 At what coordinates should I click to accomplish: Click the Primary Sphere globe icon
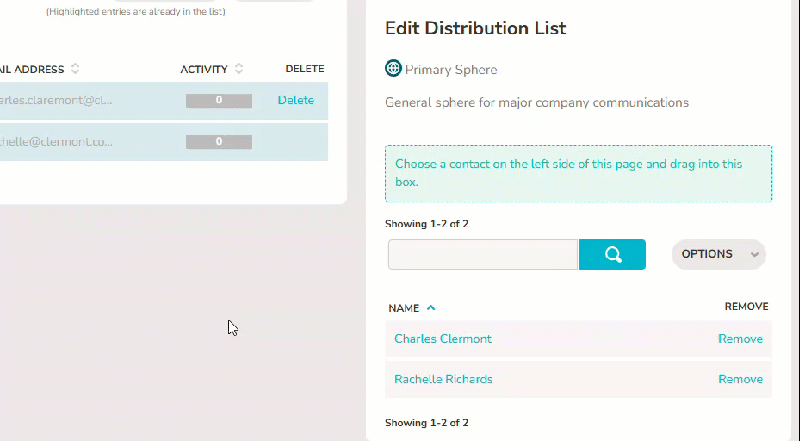click(x=393, y=68)
